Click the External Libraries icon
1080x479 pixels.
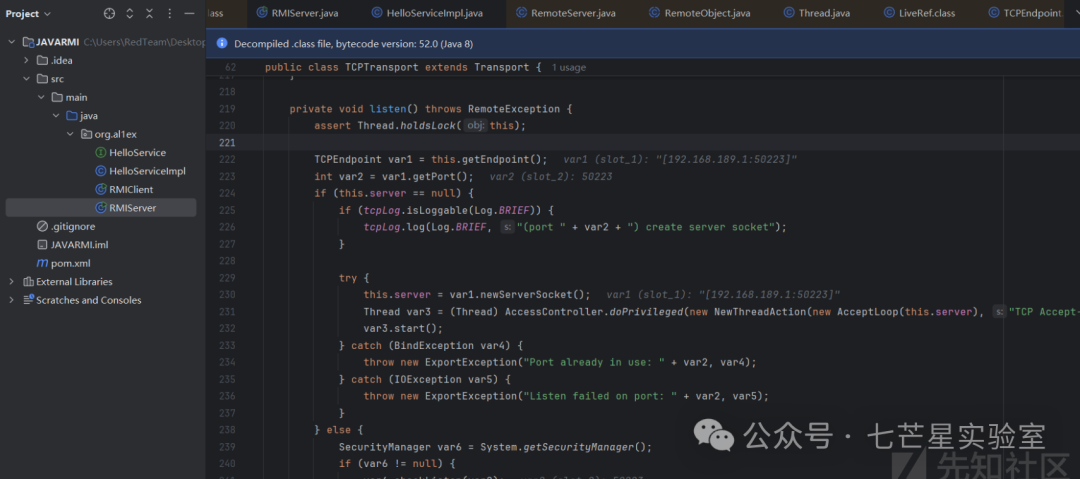click(28, 281)
